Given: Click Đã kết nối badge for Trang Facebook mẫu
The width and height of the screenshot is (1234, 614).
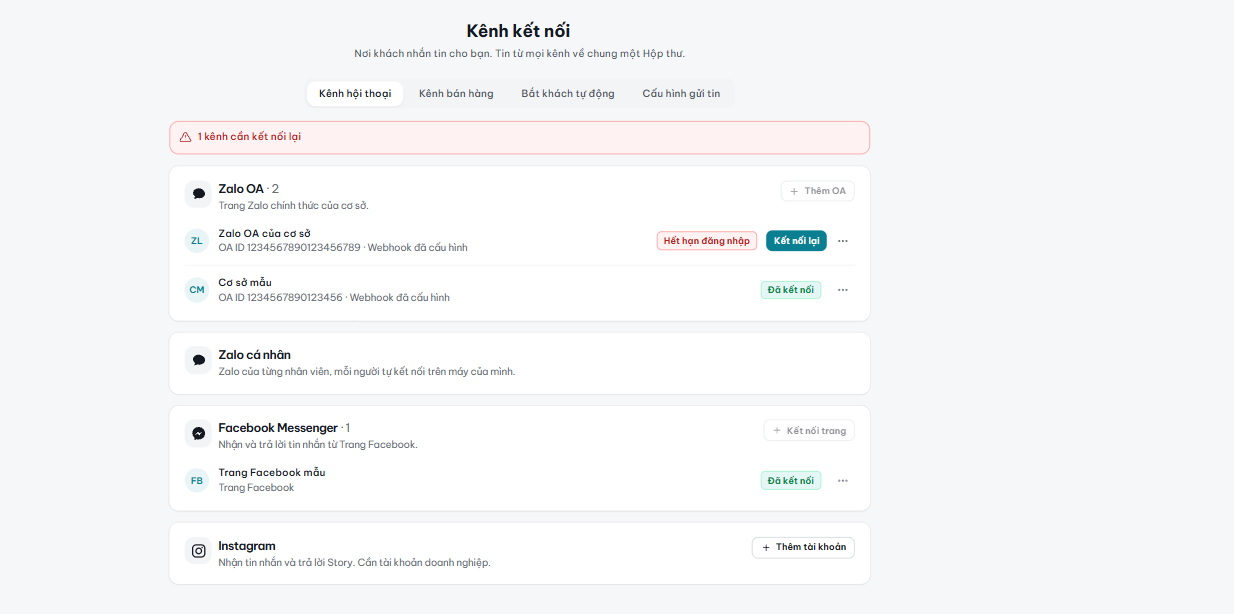Looking at the screenshot, I should [791, 481].
